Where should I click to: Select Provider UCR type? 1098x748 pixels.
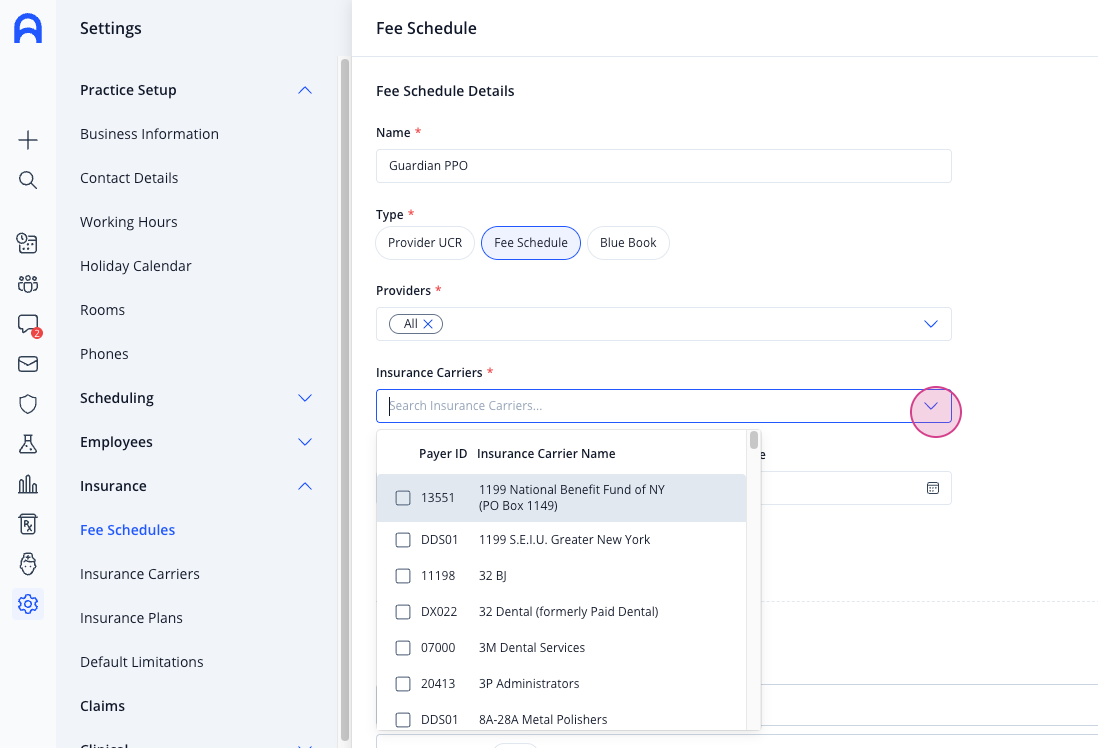425,243
